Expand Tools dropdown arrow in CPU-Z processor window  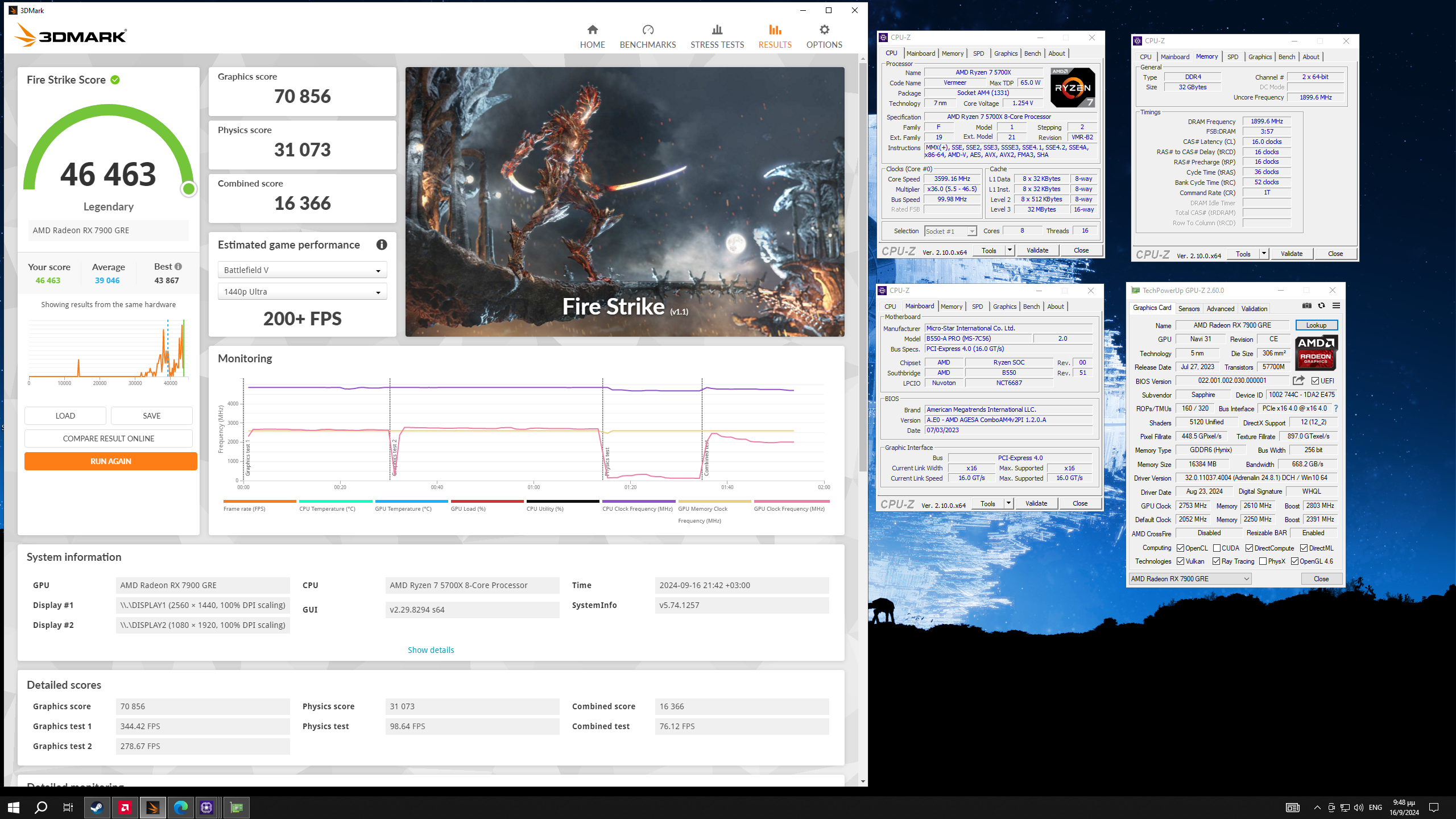pos(1010,250)
